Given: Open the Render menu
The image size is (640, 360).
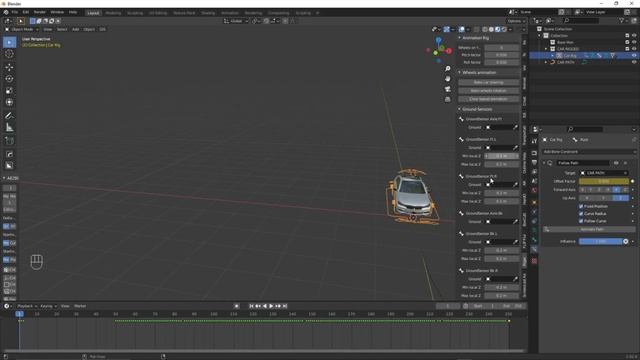Looking at the screenshot, I should 40,12.
